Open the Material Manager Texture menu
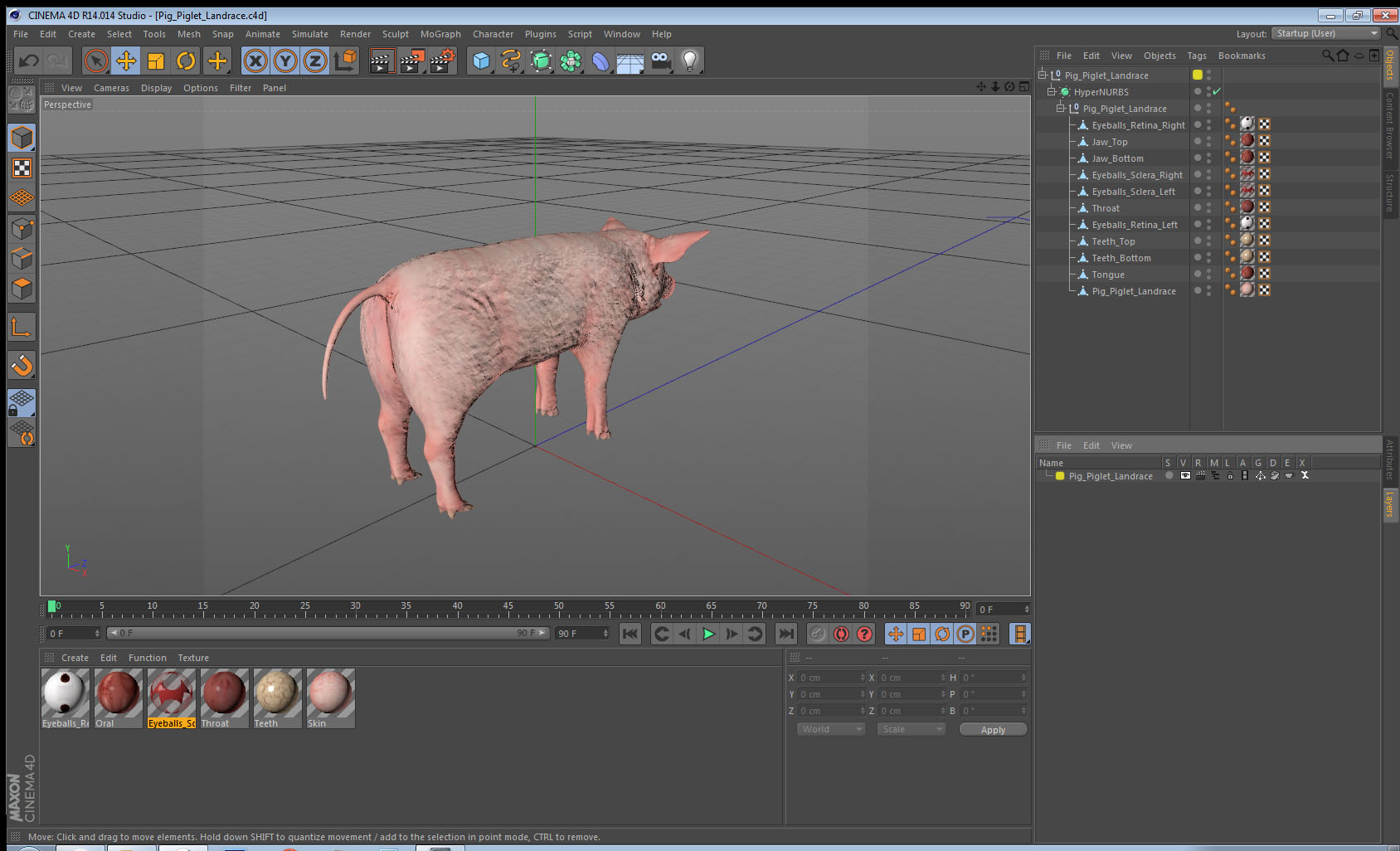The width and height of the screenshot is (1400, 851). point(193,658)
